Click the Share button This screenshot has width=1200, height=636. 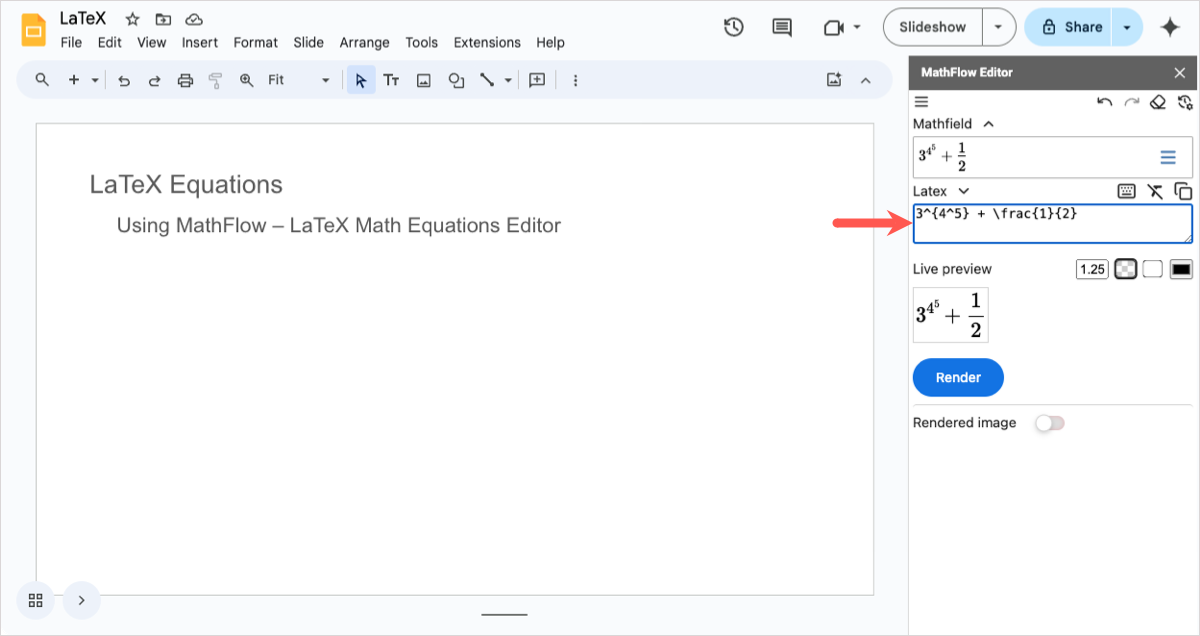tap(1069, 27)
